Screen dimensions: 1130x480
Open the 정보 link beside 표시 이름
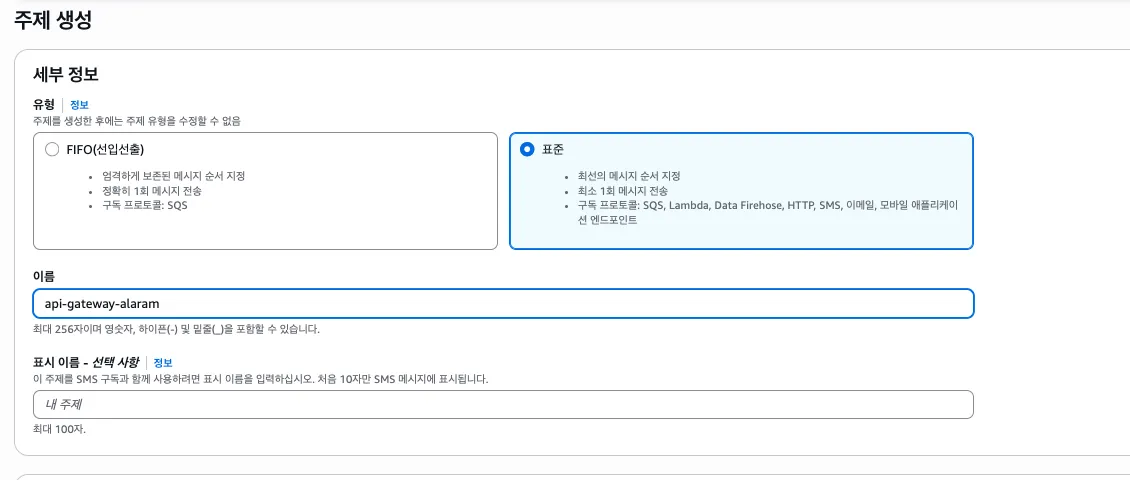point(163,362)
